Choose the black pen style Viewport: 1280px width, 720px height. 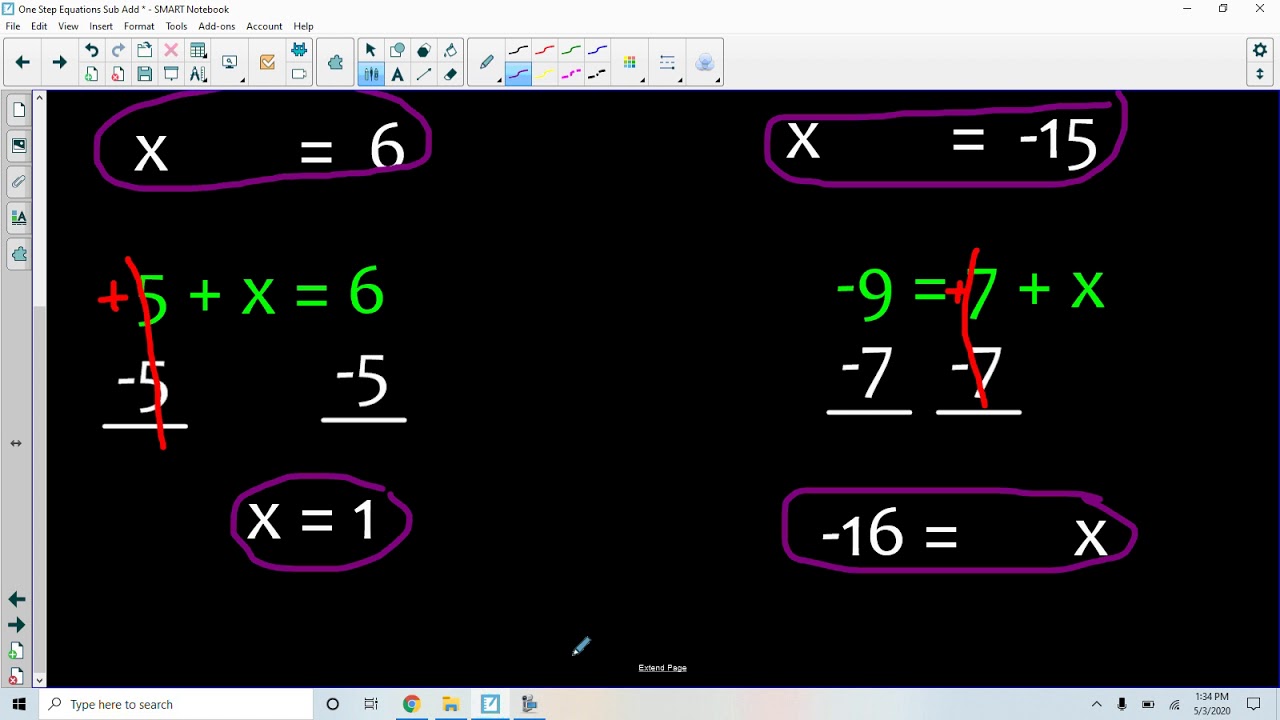(518, 50)
